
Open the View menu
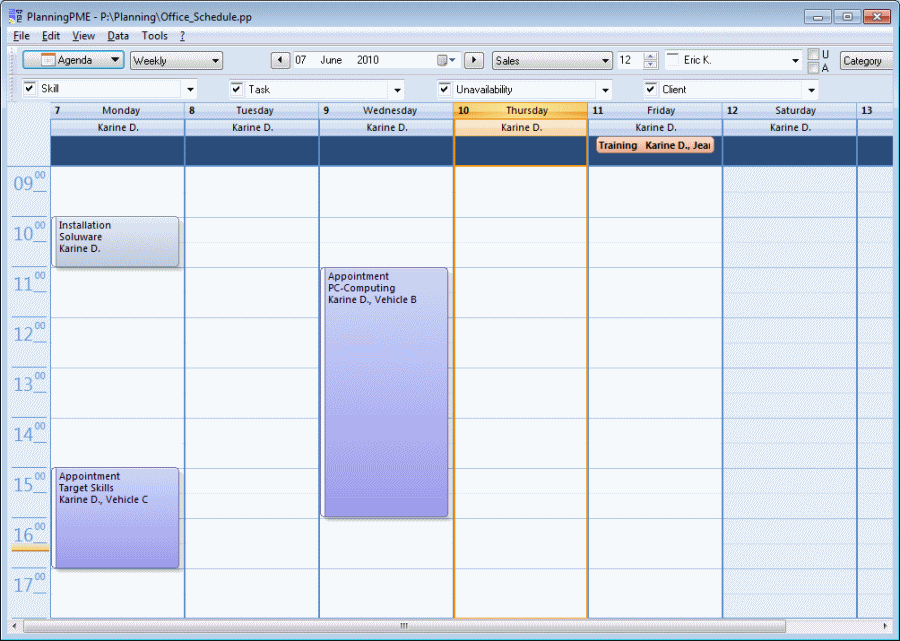(83, 36)
